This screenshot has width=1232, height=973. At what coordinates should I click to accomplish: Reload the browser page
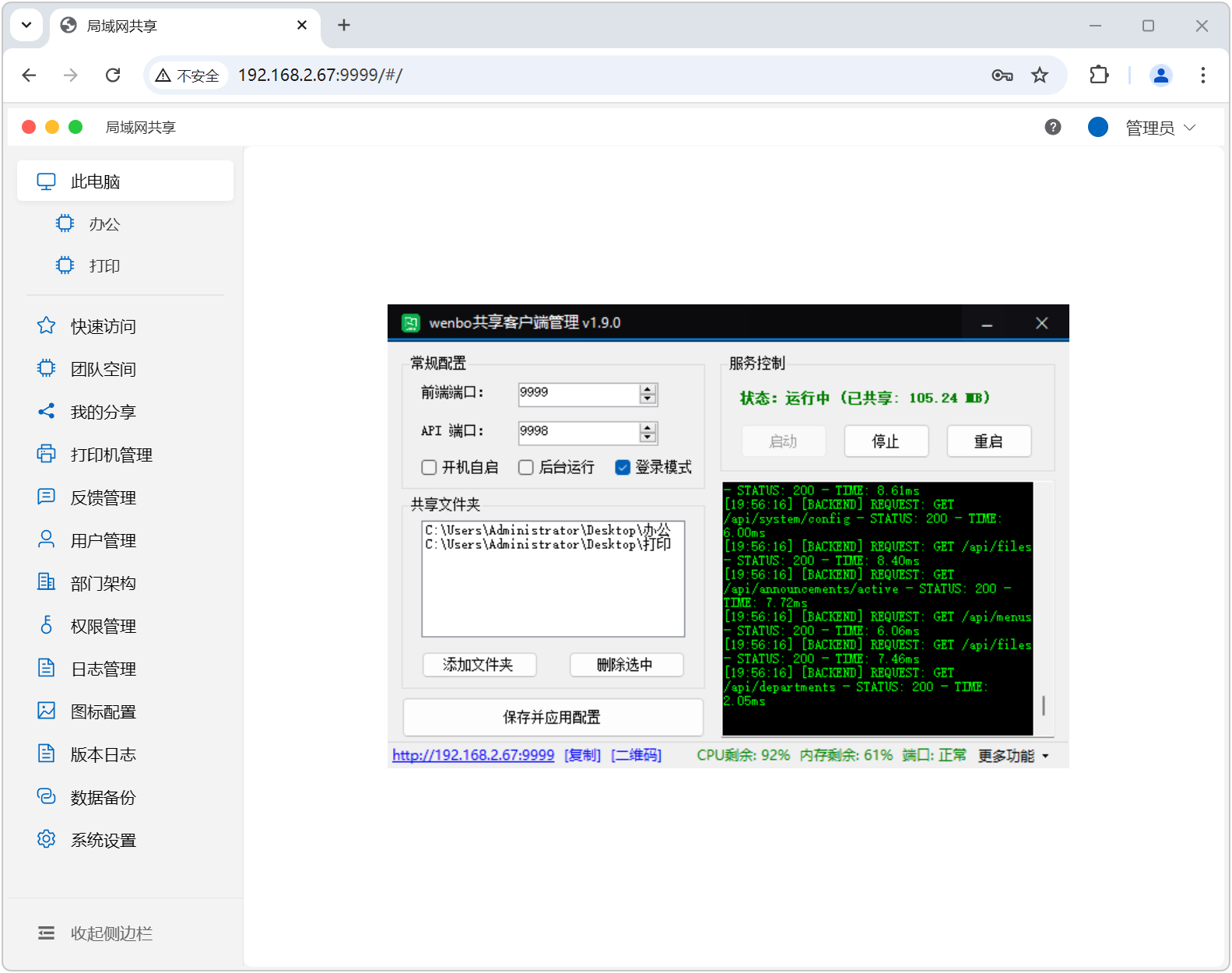point(113,75)
